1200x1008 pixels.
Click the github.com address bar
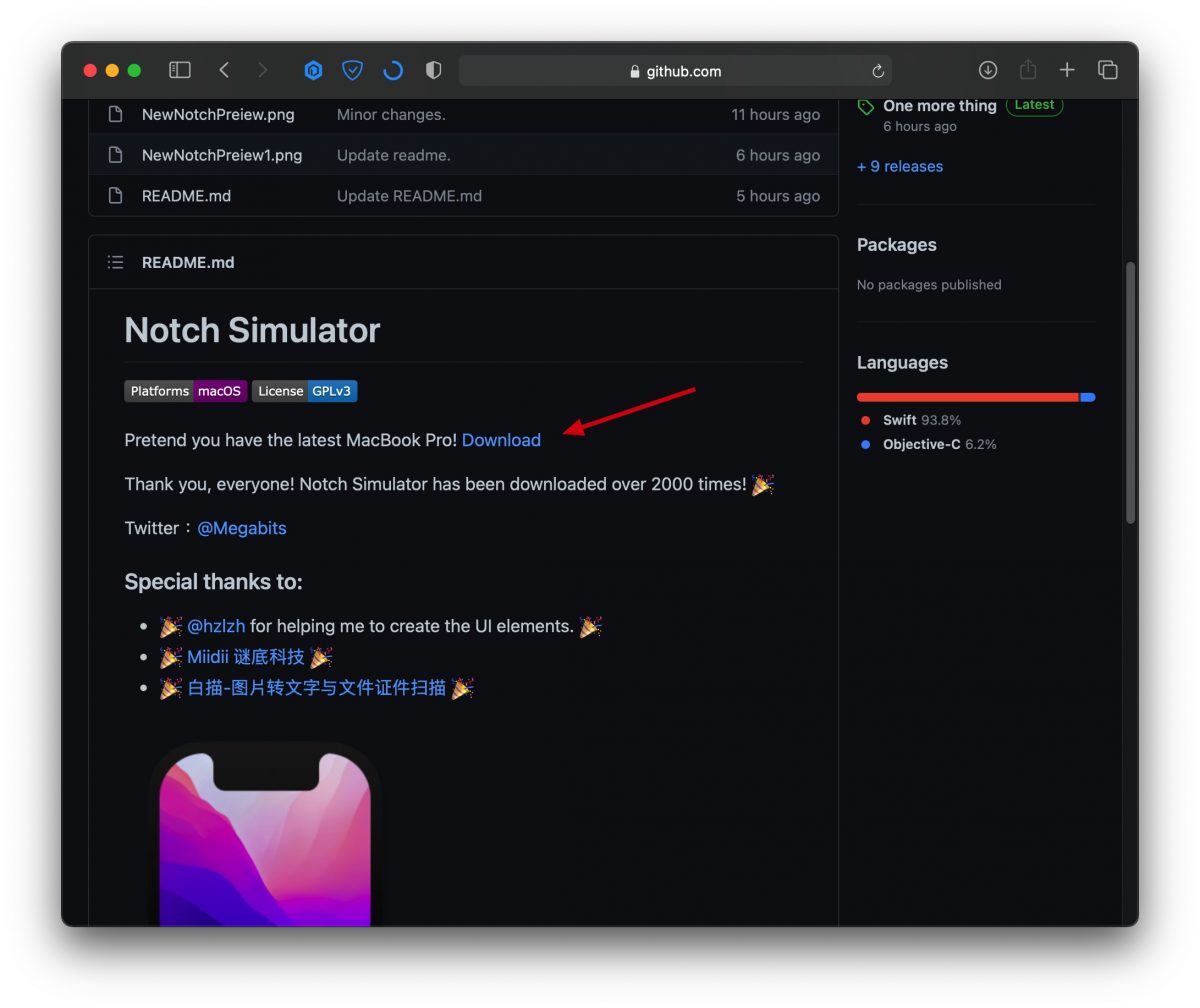[675, 71]
